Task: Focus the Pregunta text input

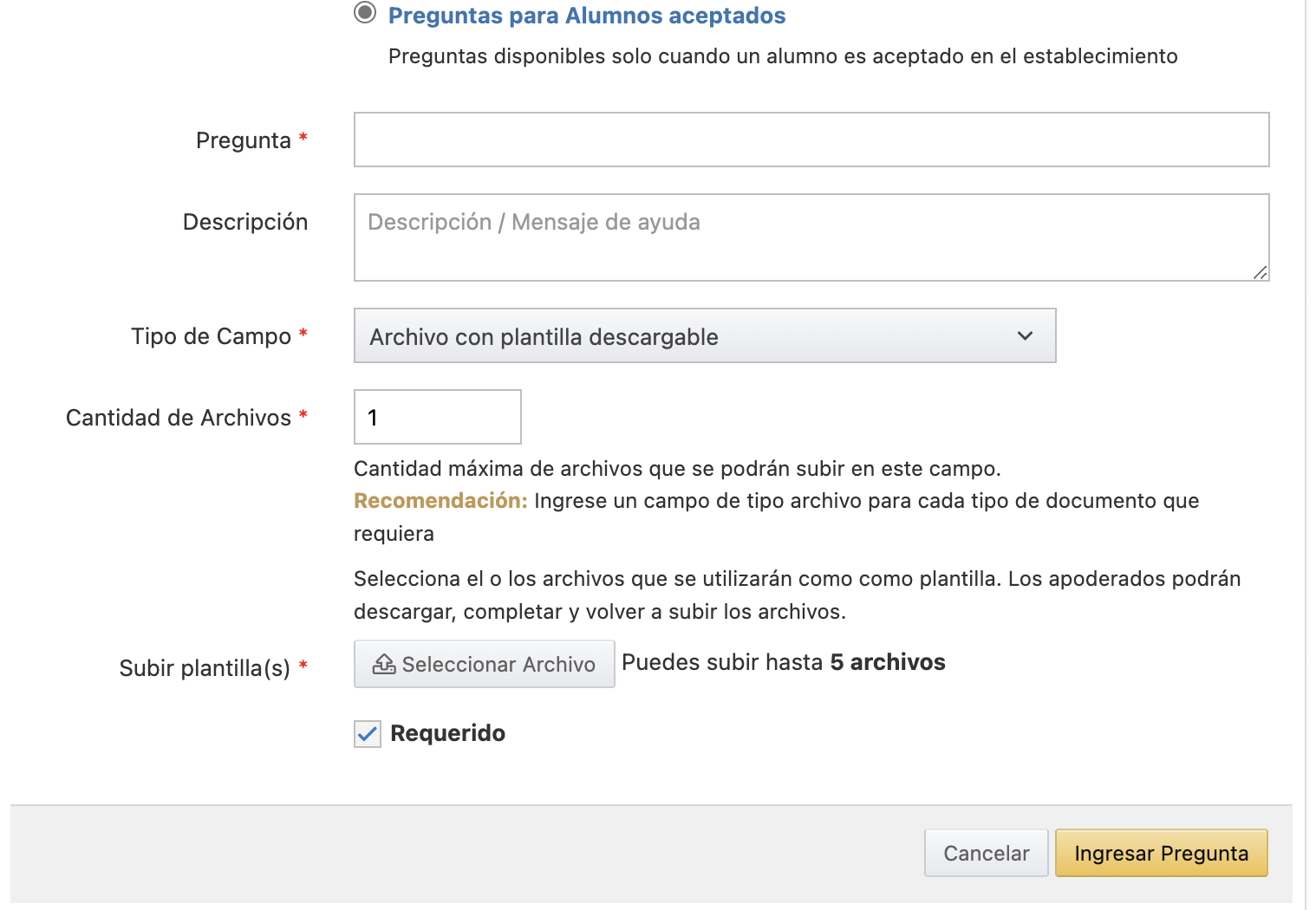Action: [811, 140]
